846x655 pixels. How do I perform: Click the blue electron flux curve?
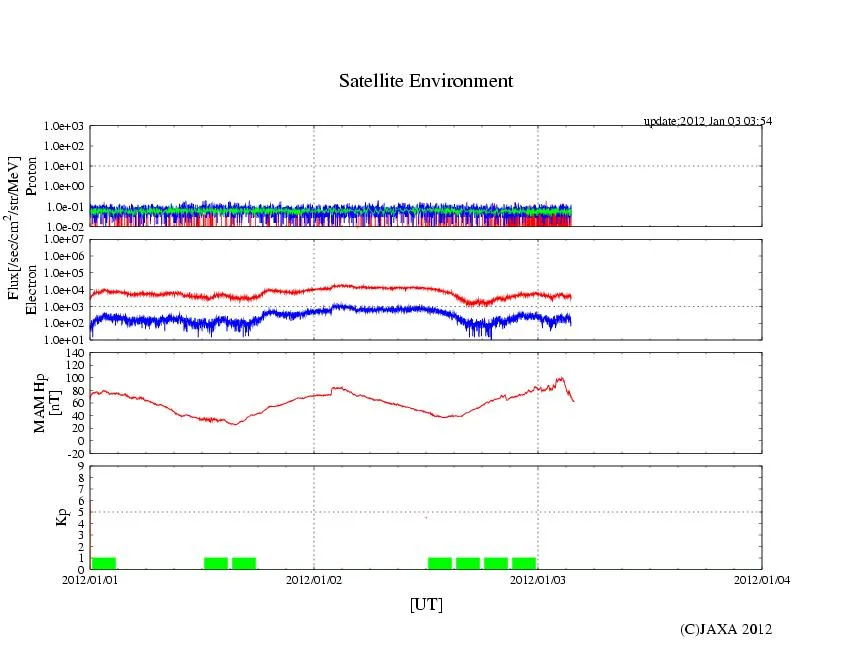point(340,309)
